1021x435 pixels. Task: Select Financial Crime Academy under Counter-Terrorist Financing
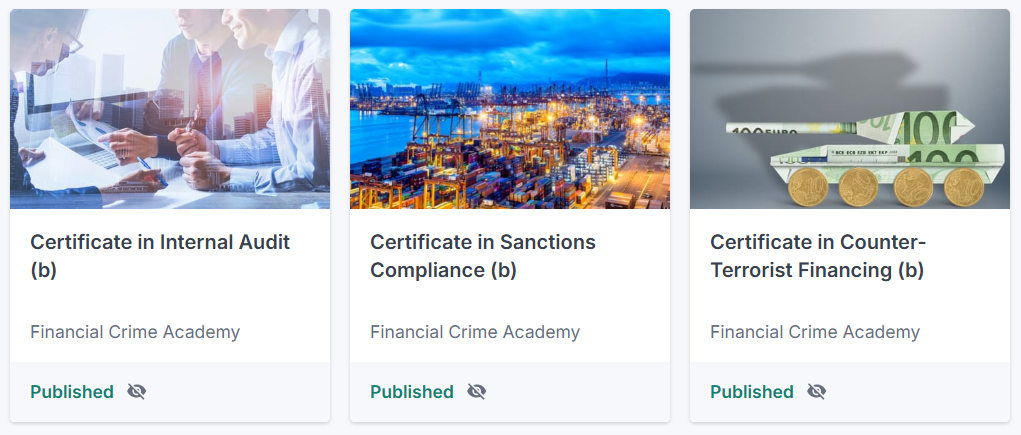(815, 332)
